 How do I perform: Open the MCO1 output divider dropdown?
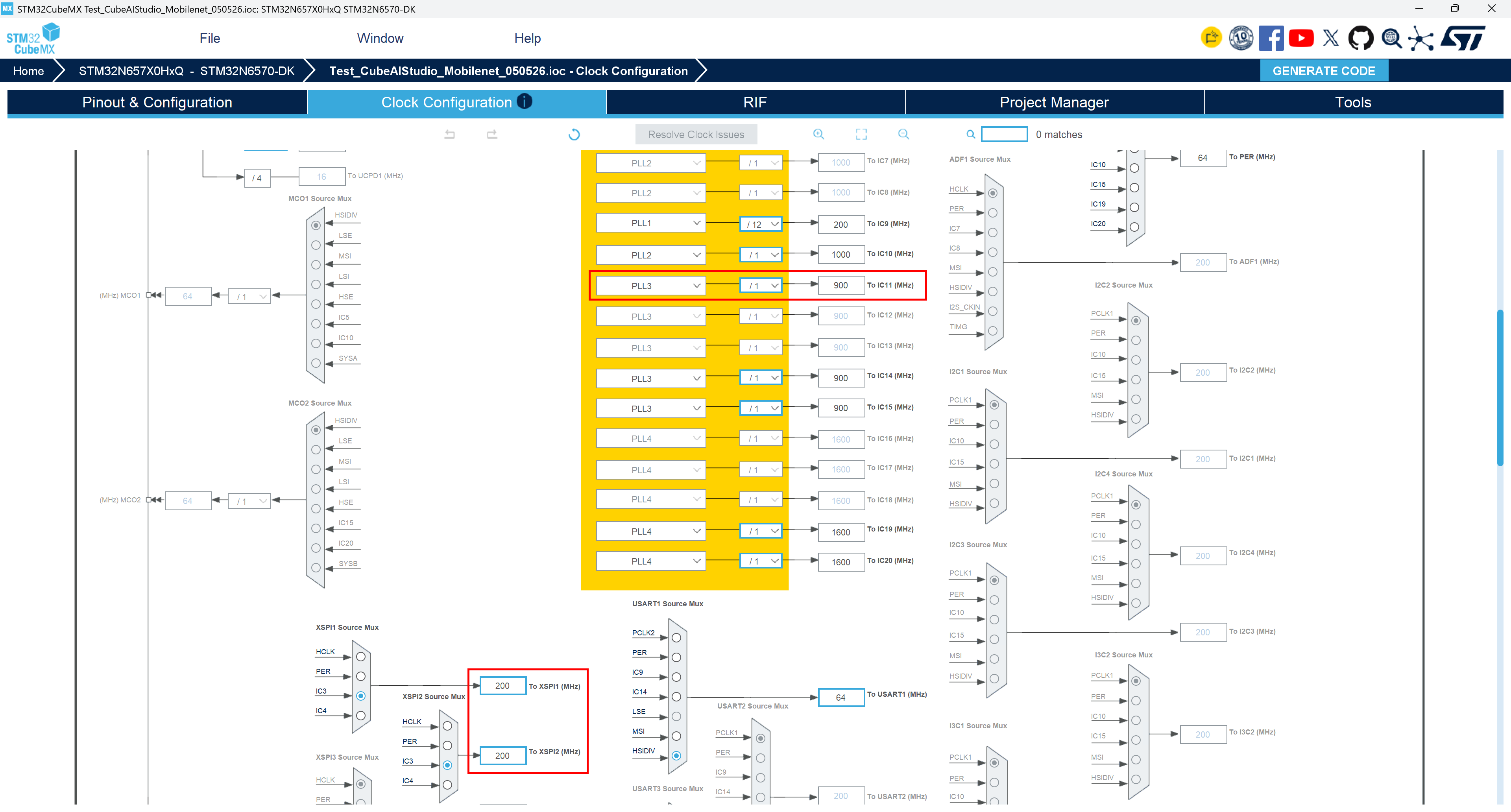(x=249, y=297)
